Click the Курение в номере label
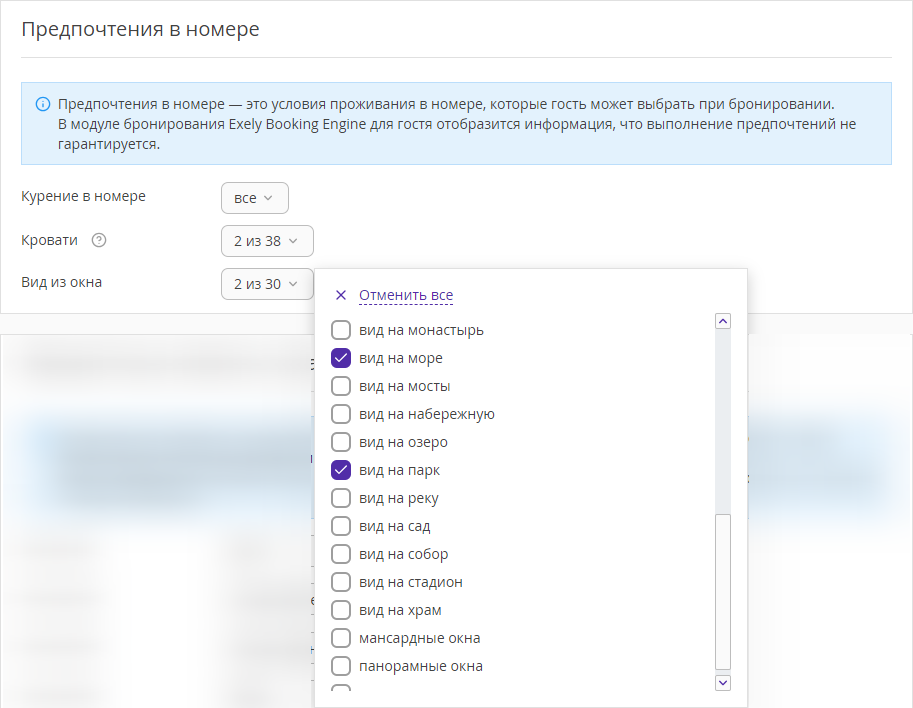This screenshot has height=708, width=913. click(x=83, y=196)
